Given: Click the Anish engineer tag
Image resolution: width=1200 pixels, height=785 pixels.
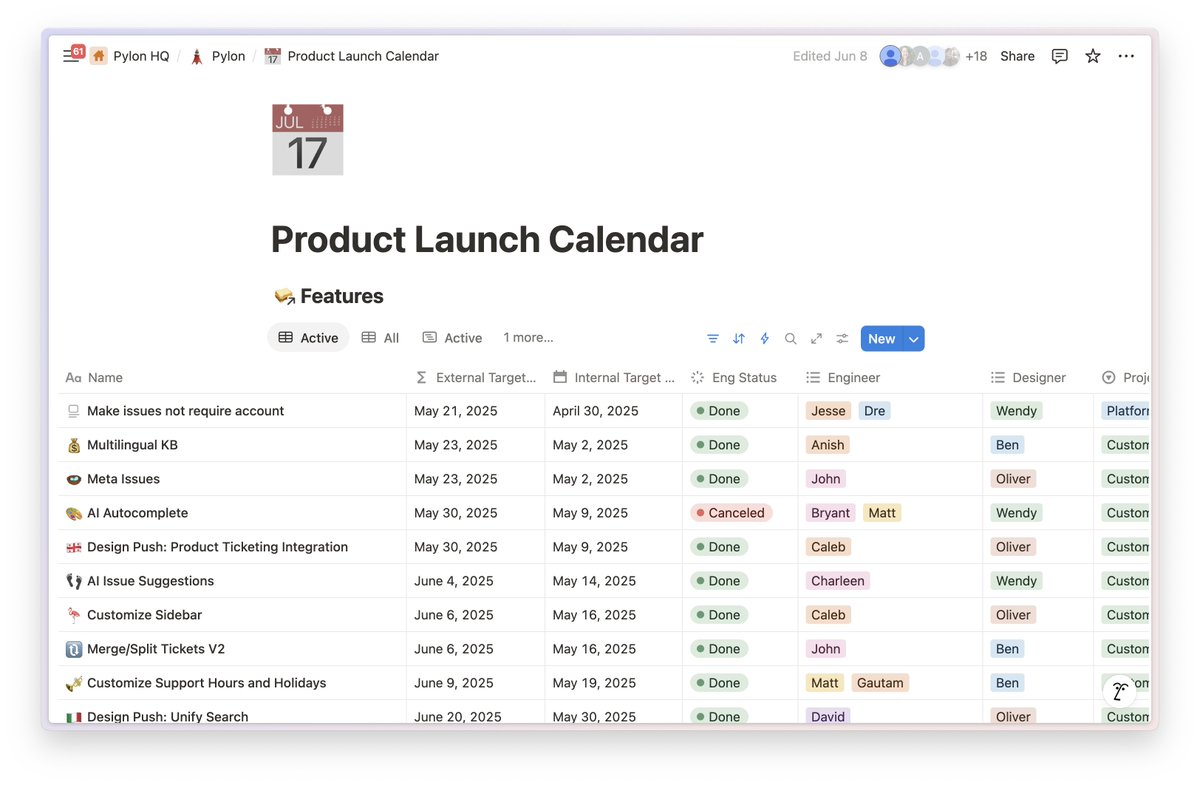Looking at the screenshot, I should [x=827, y=445].
